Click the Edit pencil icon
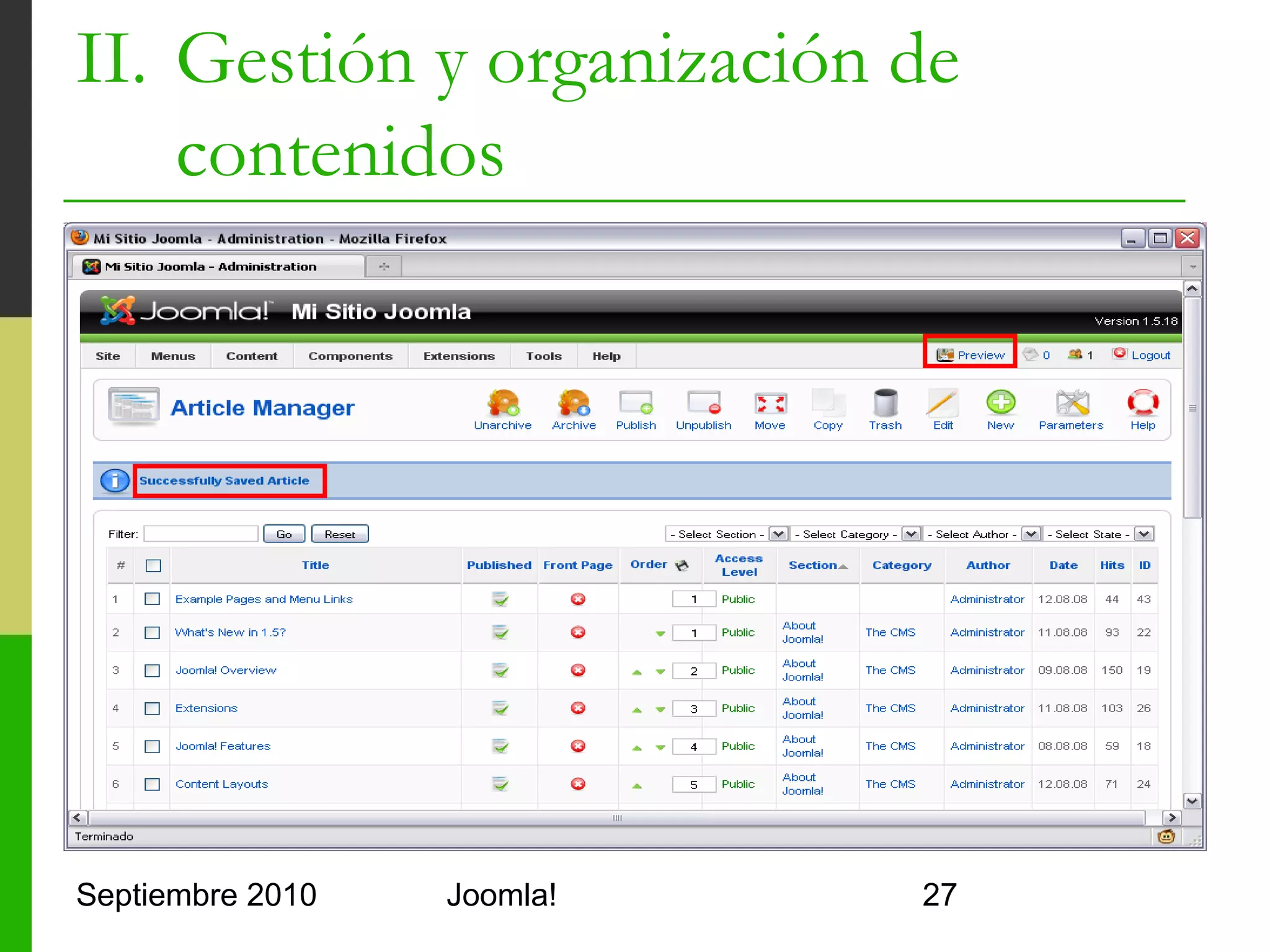This screenshot has width=1270, height=952. click(x=943, y=403)
